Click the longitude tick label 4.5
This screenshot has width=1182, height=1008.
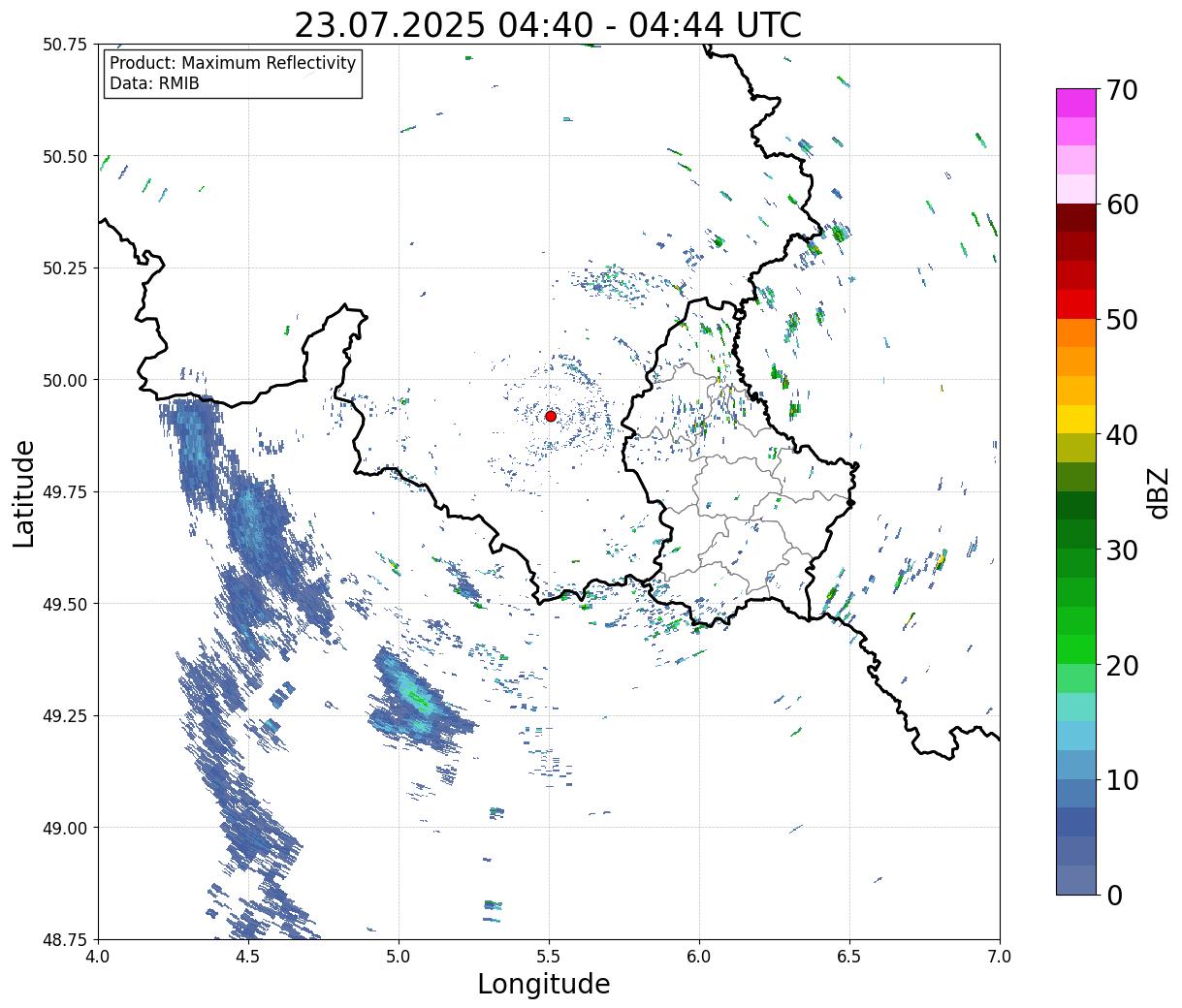[x=248, y=957]
